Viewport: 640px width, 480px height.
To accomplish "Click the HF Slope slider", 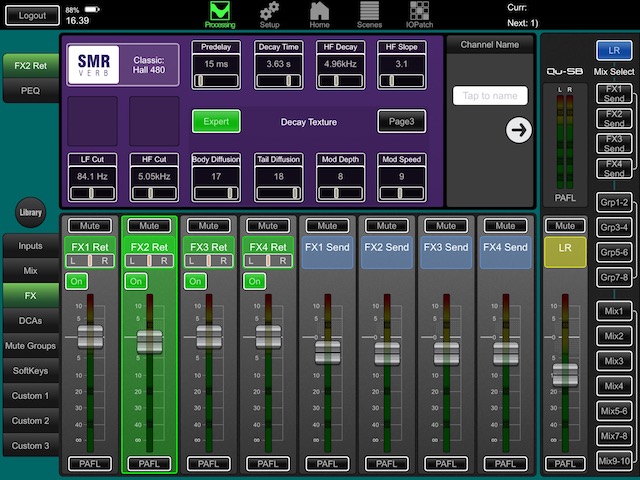I will (x=402, y=81).
